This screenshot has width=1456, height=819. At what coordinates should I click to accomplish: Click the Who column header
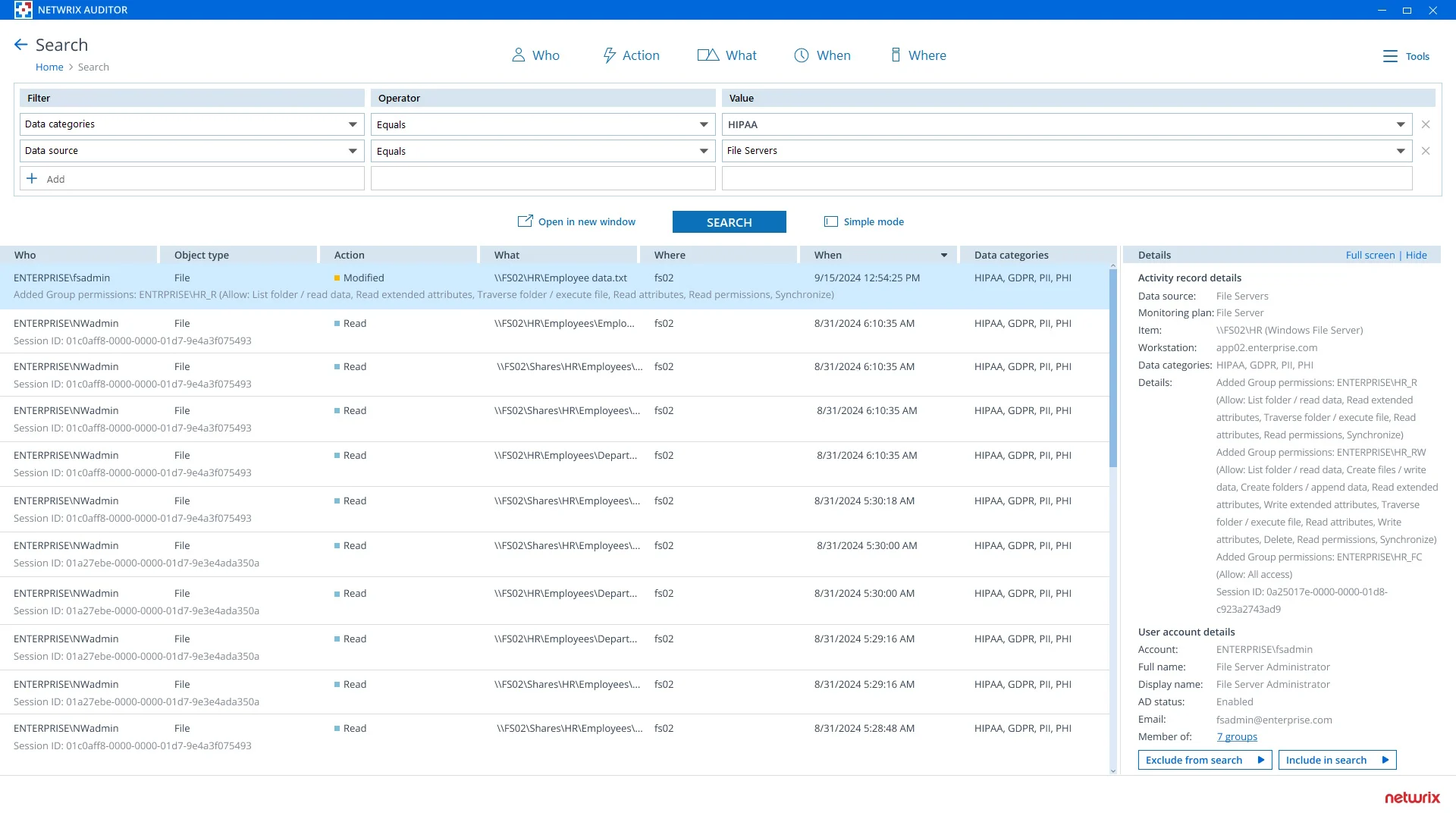[79, 255]
